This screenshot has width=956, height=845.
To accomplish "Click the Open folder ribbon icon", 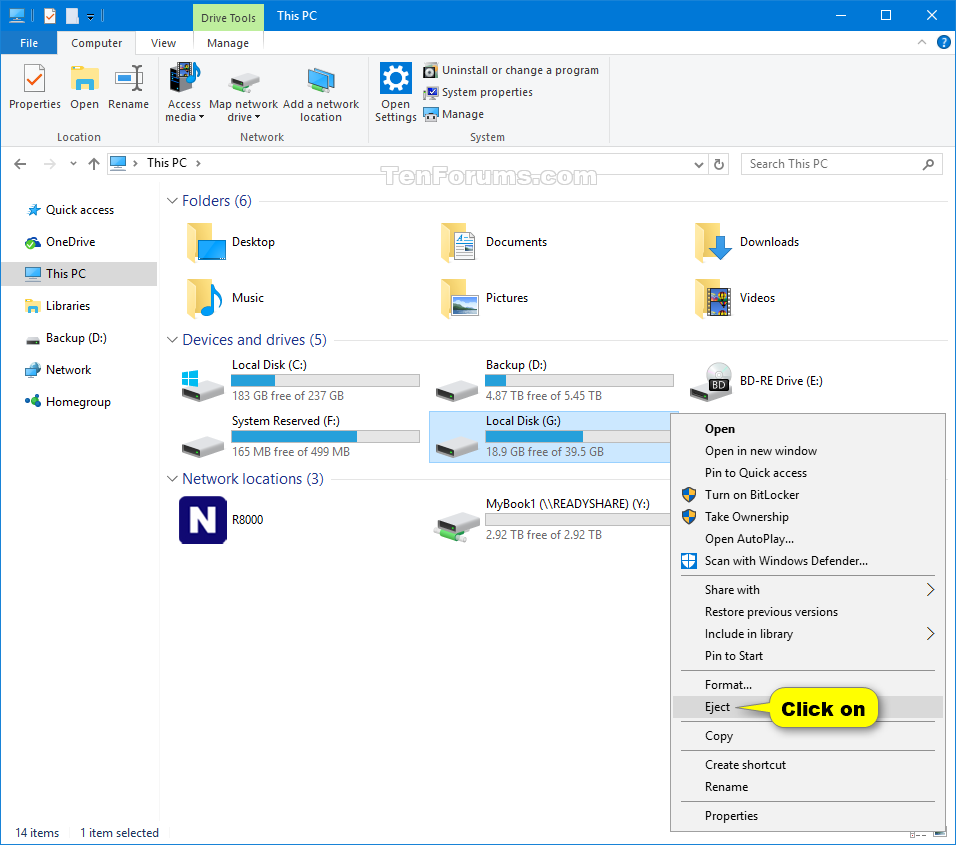I will coord(84,79).
